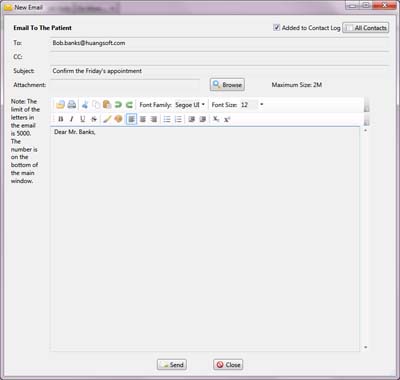
Task: Click the New Email window envelope icon
Action: click(x=8, y=7)
